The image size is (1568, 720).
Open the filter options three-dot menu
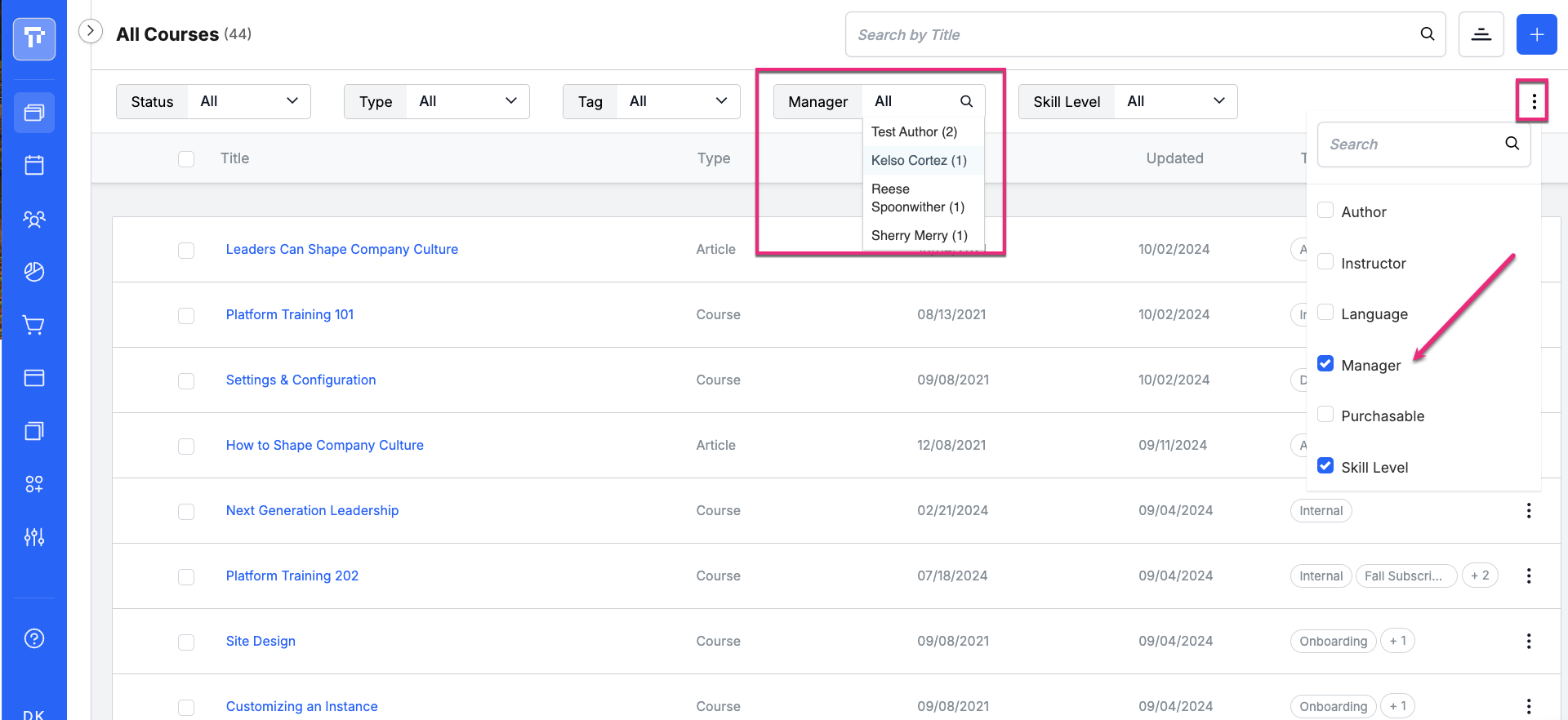1534,101
